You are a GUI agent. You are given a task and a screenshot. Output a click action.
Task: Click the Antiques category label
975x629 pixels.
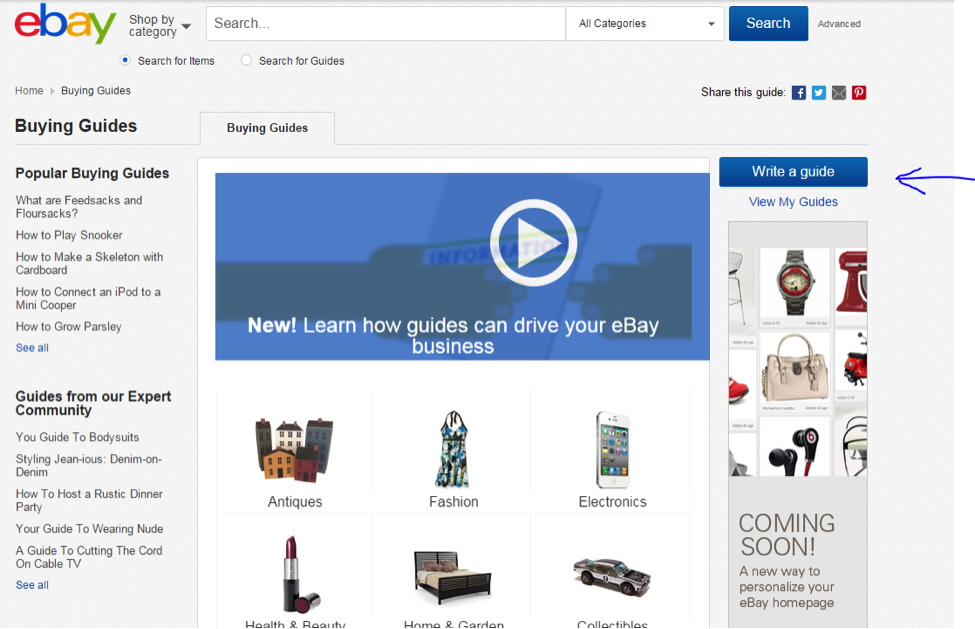295,502
